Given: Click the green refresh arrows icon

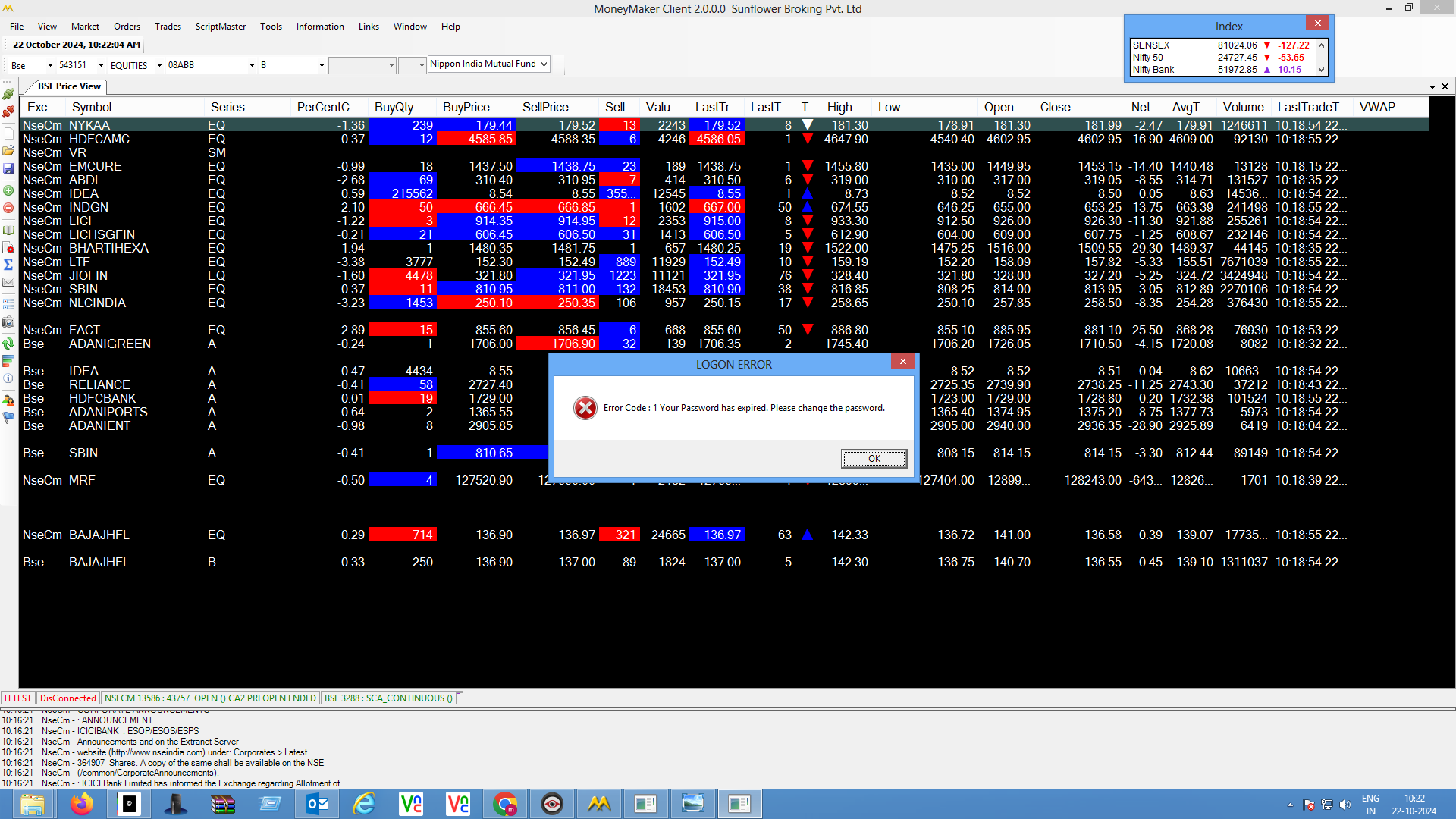Looking at the screenshot, I should 8,344.
